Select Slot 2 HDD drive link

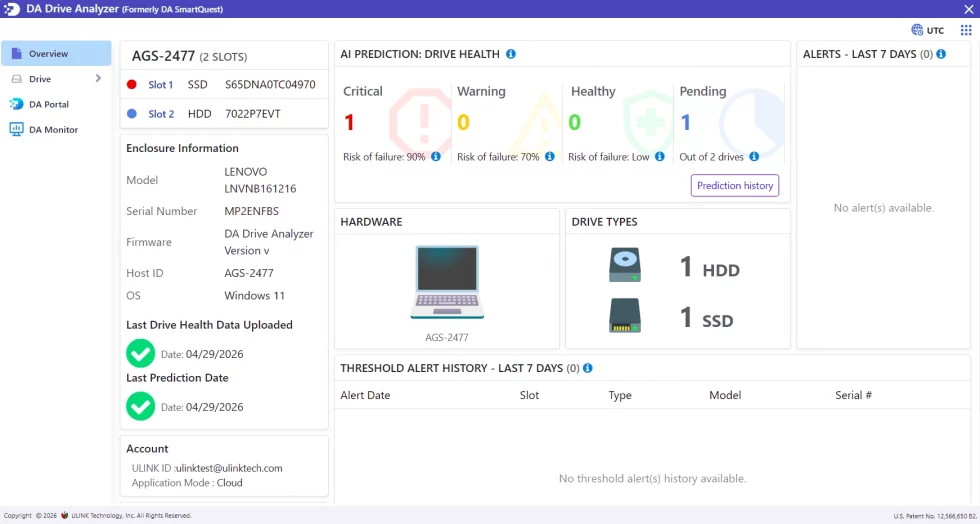click(x=161, y=114)
